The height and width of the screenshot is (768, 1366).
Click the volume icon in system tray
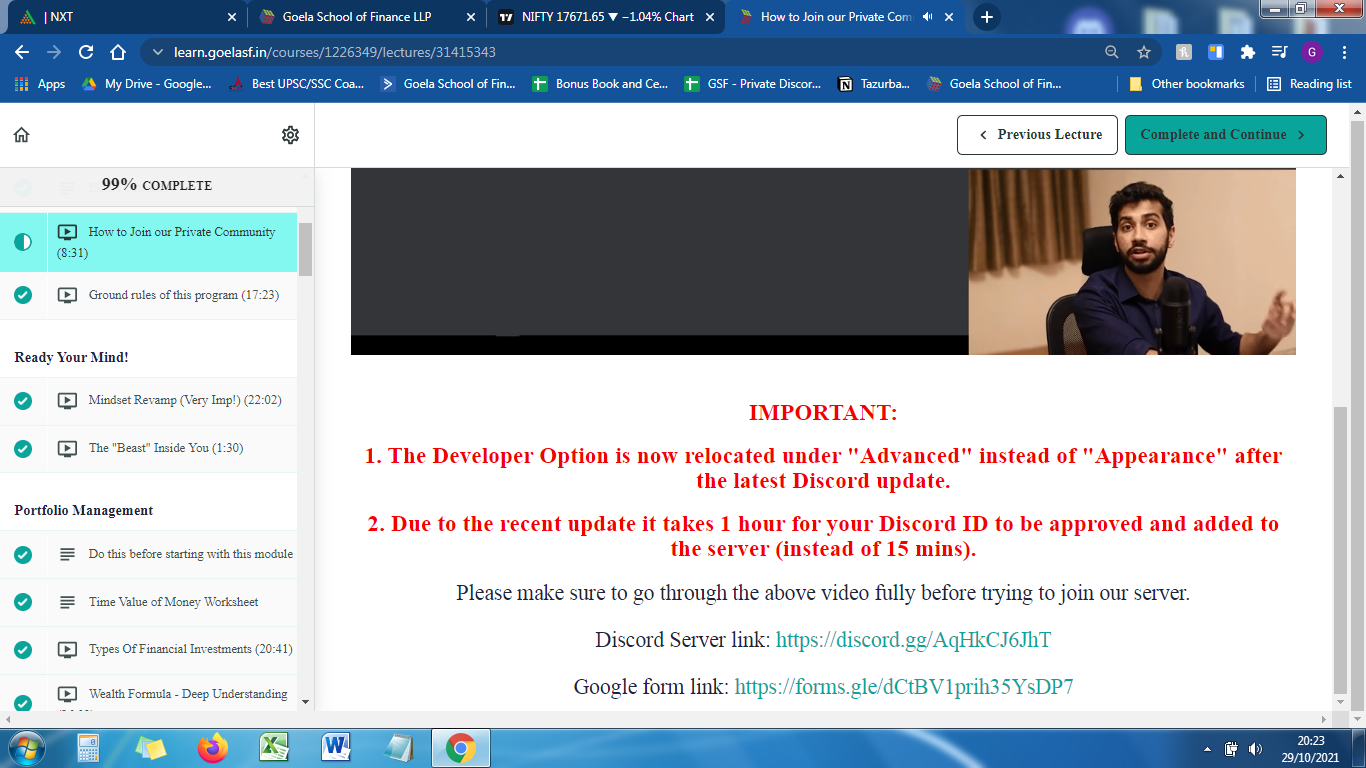pos(1255,748)
